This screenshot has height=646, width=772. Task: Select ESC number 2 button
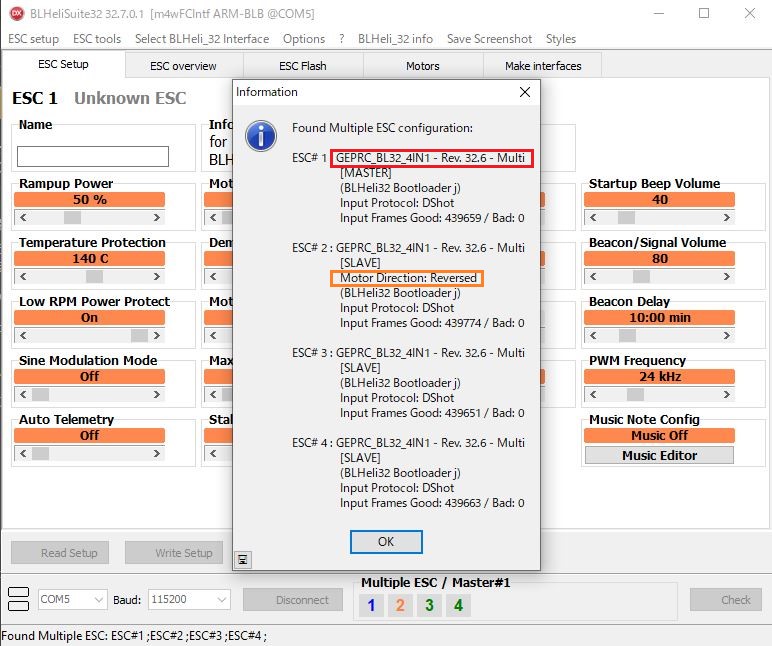click(x=400, y=605)
